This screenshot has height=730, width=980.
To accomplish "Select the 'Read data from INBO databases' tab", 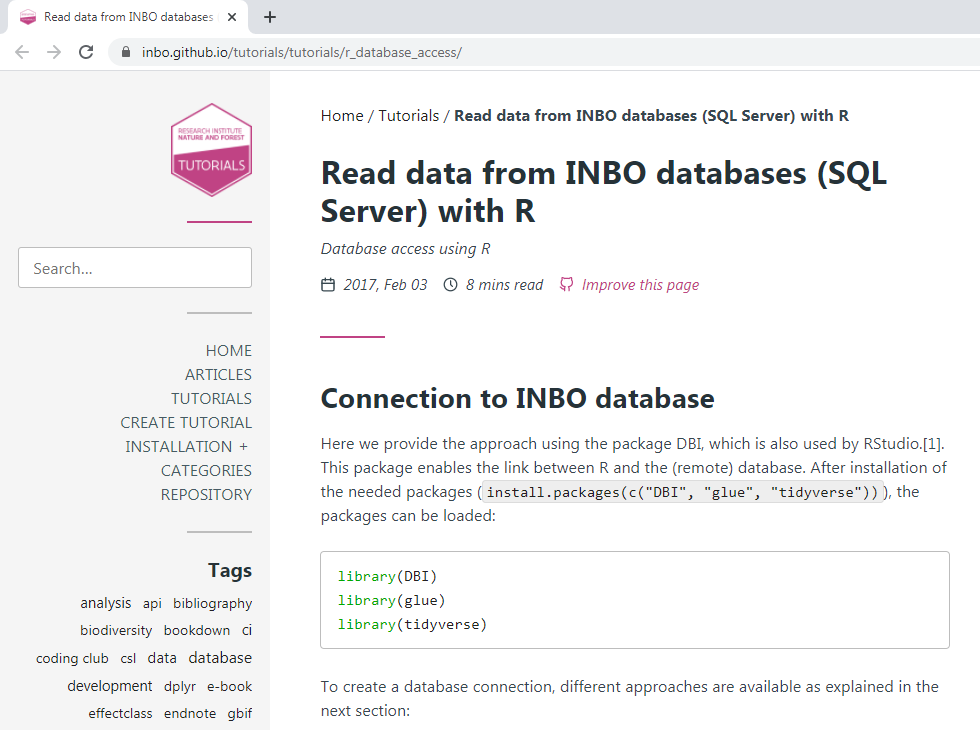I will pyautogui.click(x=128, y=17).
